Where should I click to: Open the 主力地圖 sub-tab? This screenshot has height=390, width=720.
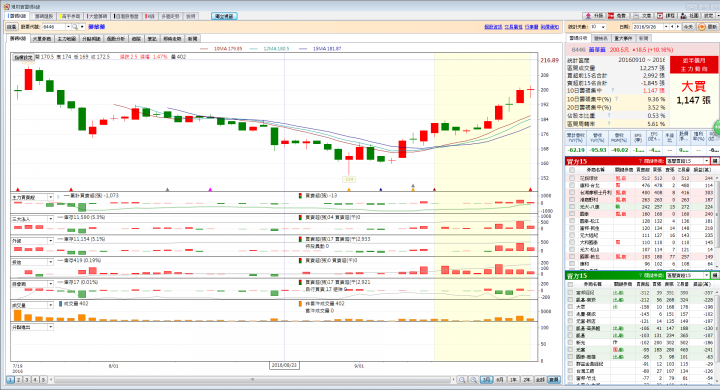67,39
